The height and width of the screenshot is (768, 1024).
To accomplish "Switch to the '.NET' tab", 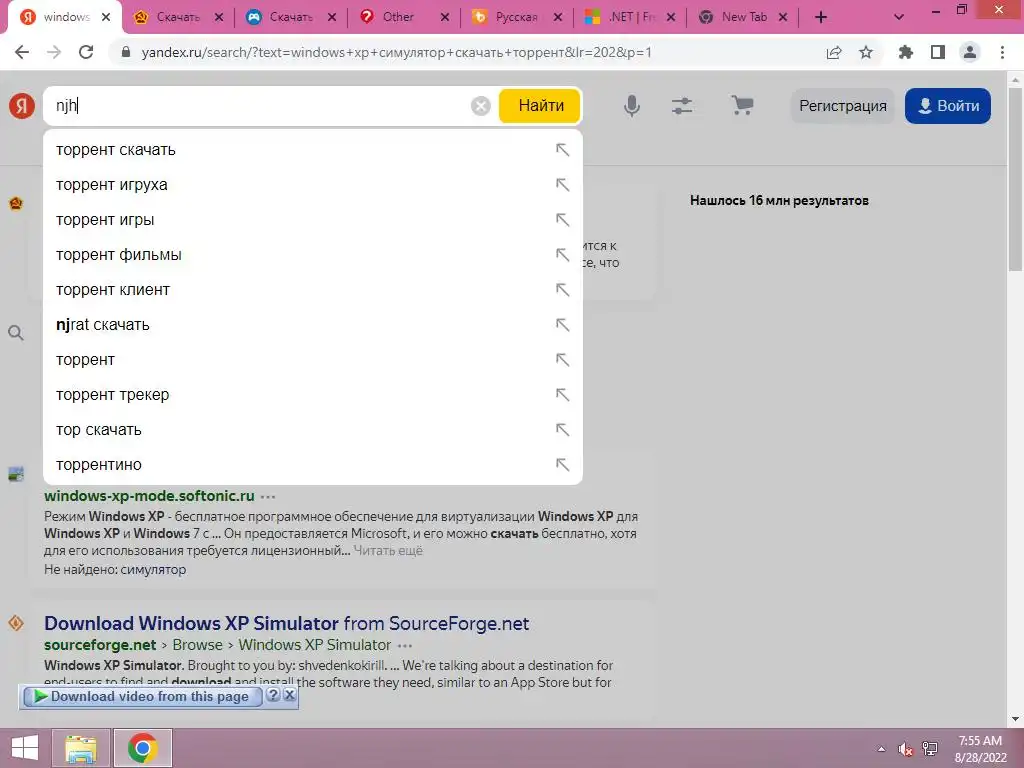I will tap(628, 17).
